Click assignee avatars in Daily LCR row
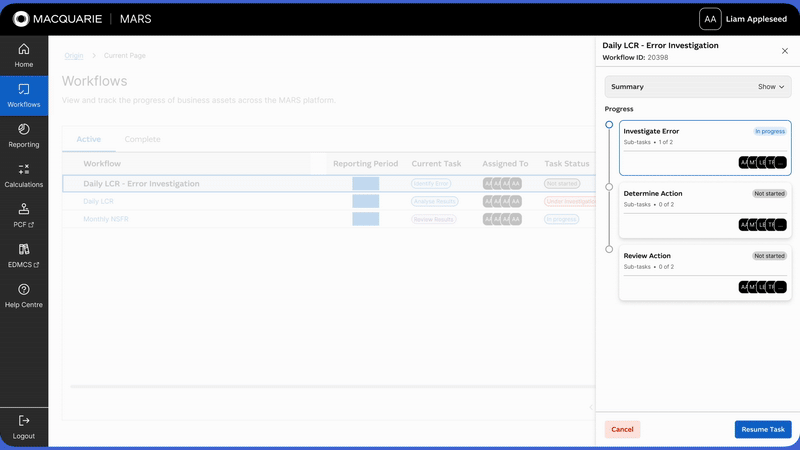This screenshot has height=450, width=800. 502,202
